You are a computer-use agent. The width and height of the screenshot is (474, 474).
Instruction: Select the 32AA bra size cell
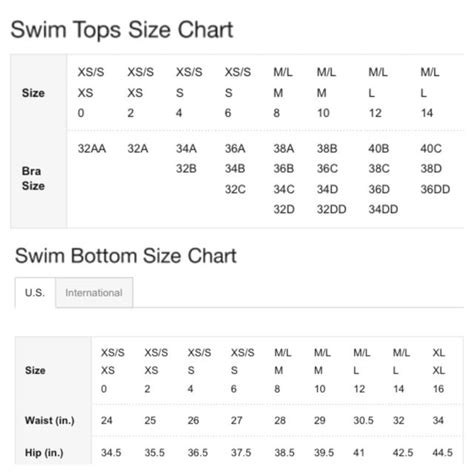point(92,148)
